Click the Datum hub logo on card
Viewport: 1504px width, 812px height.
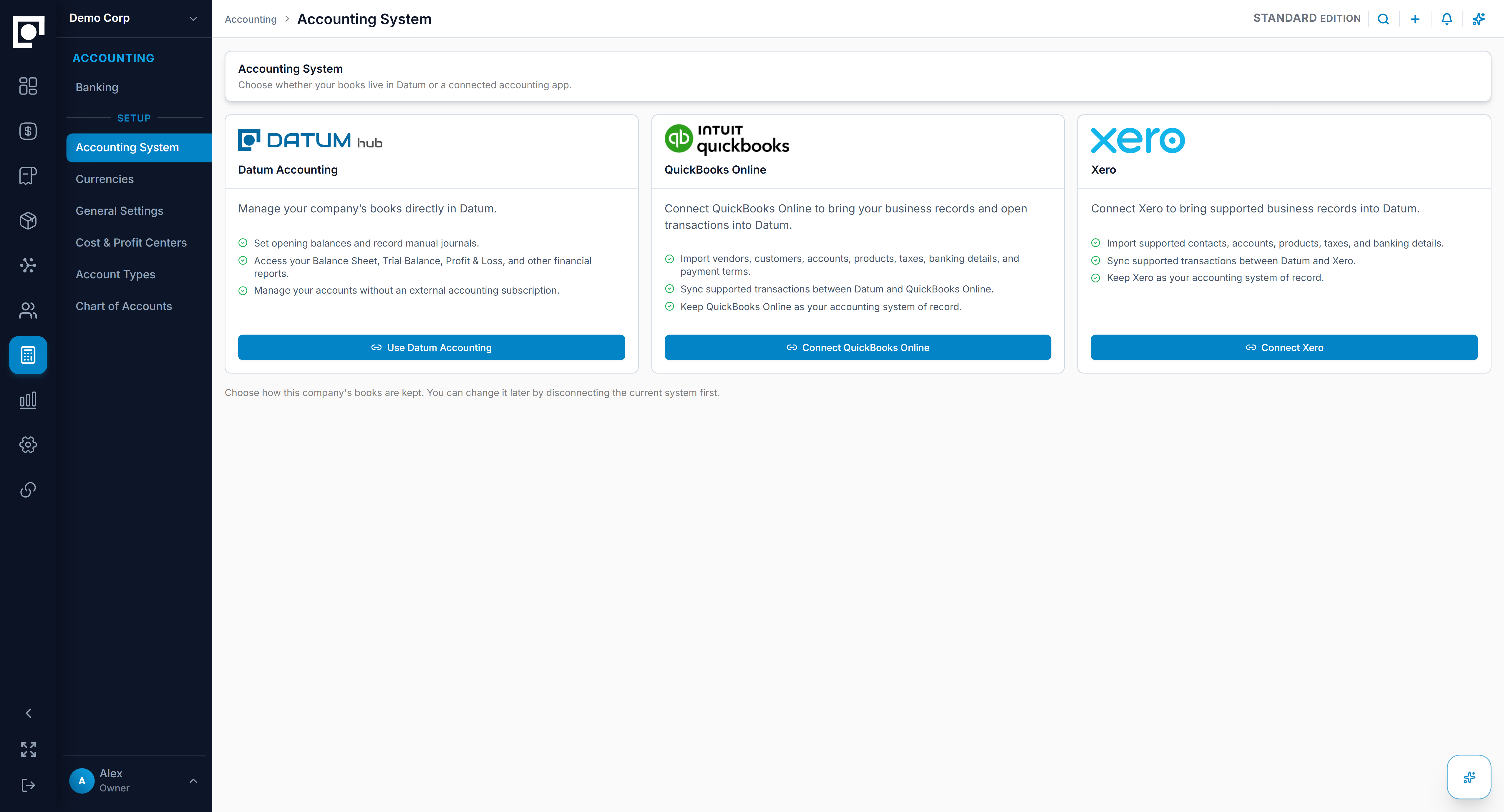point(310,141)
